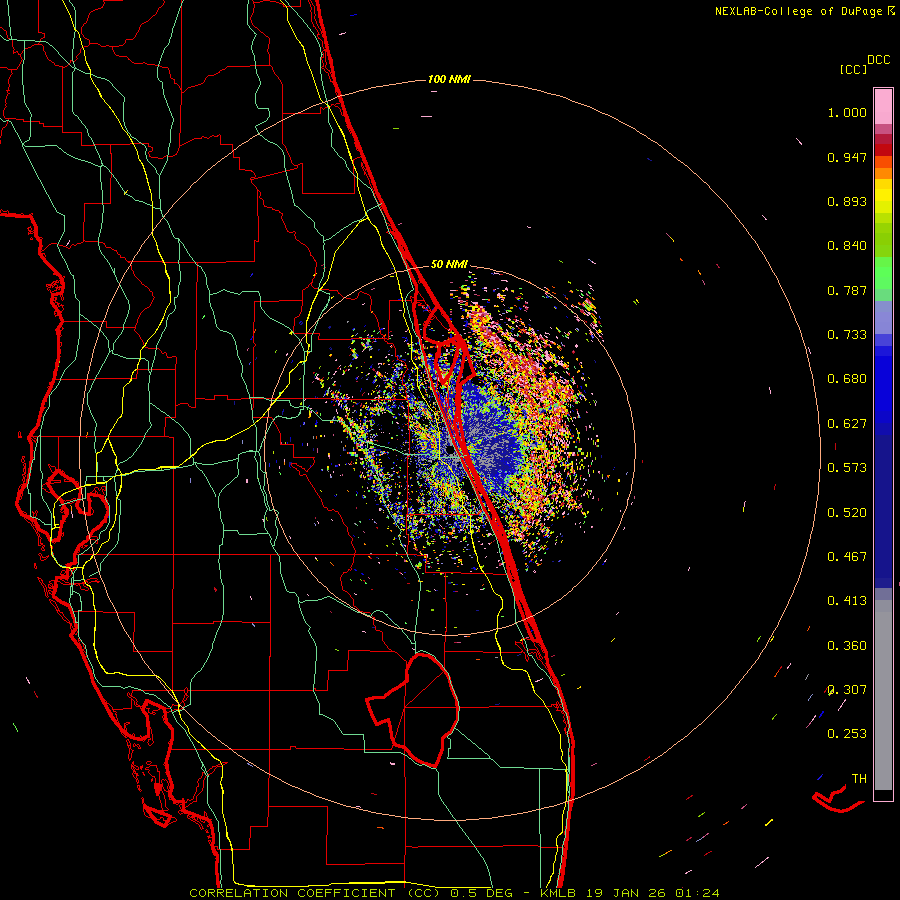Pick the orange swatch on the color bar
The width and height of the screenshot is (900, 900).
[x=883, y=173]
